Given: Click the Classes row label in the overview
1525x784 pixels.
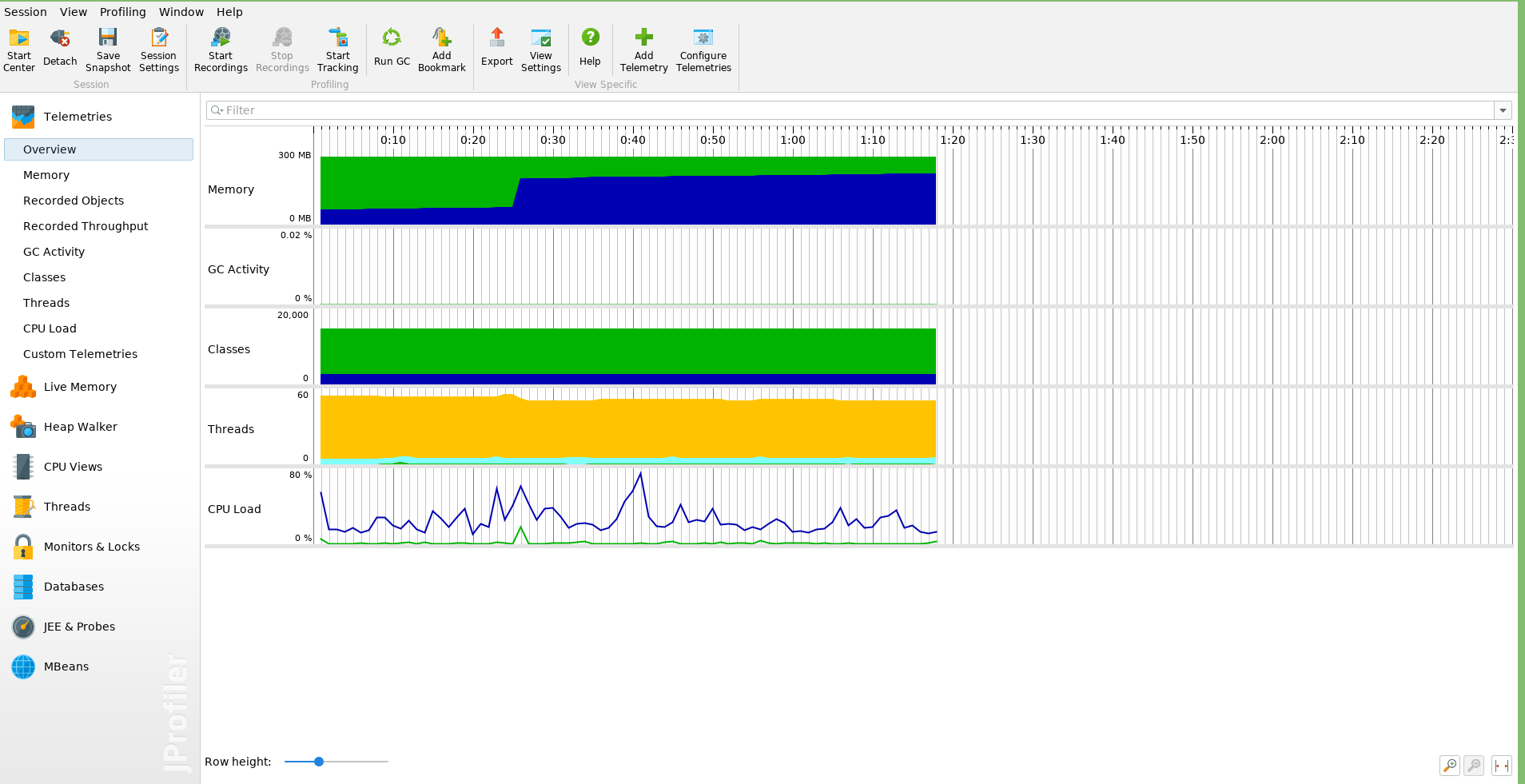Looking at the screenshot, I should [x=229, y=349].
